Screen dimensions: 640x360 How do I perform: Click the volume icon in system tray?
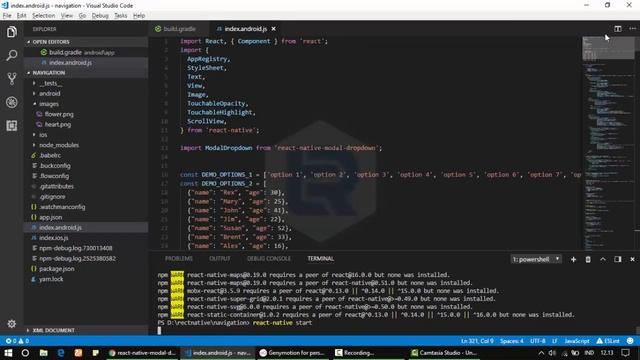click(552, 353)
